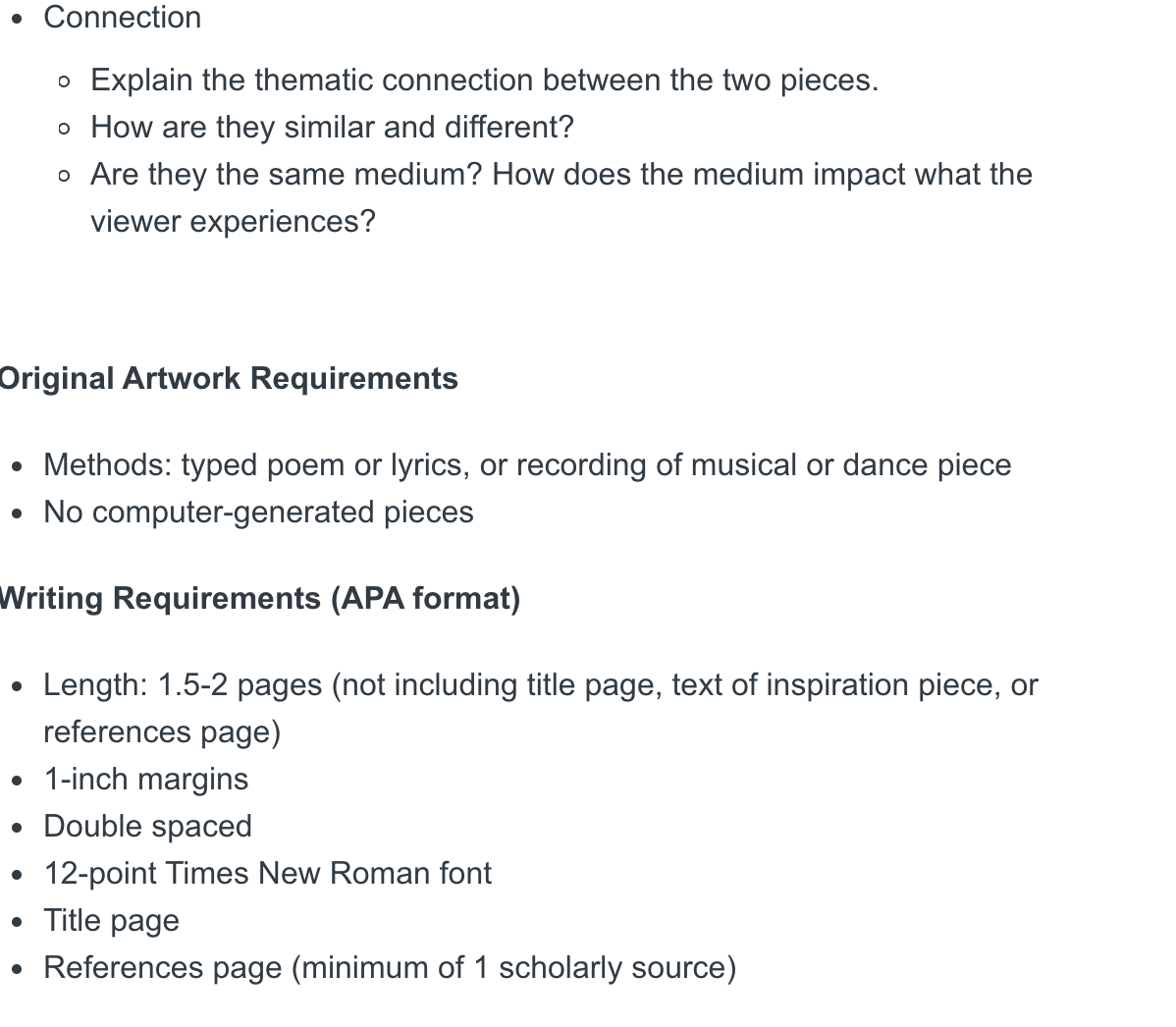Click the 'Explain the thematic connection' line

[485, 81]
